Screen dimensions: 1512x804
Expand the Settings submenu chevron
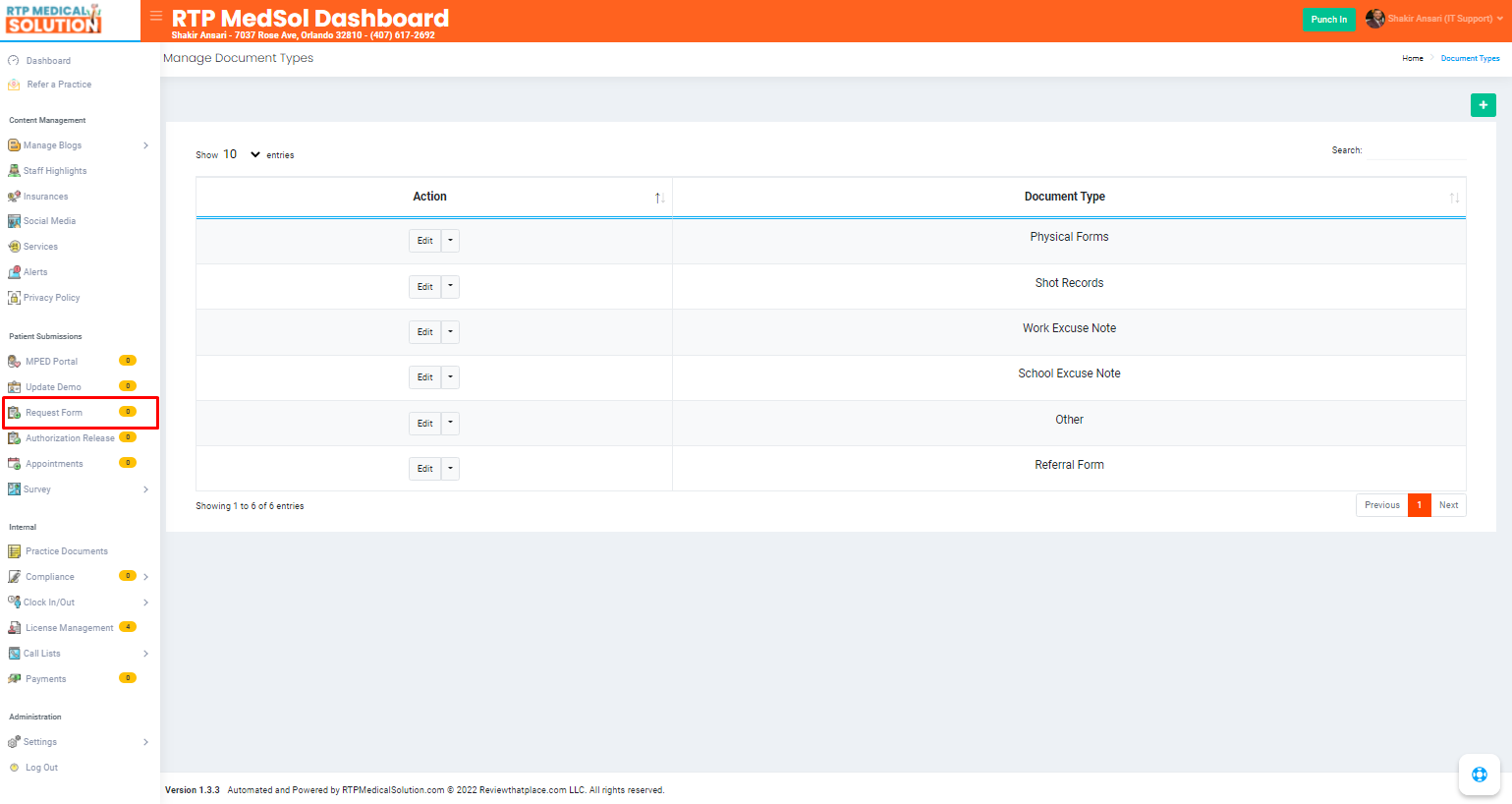(x=145, y=742)
